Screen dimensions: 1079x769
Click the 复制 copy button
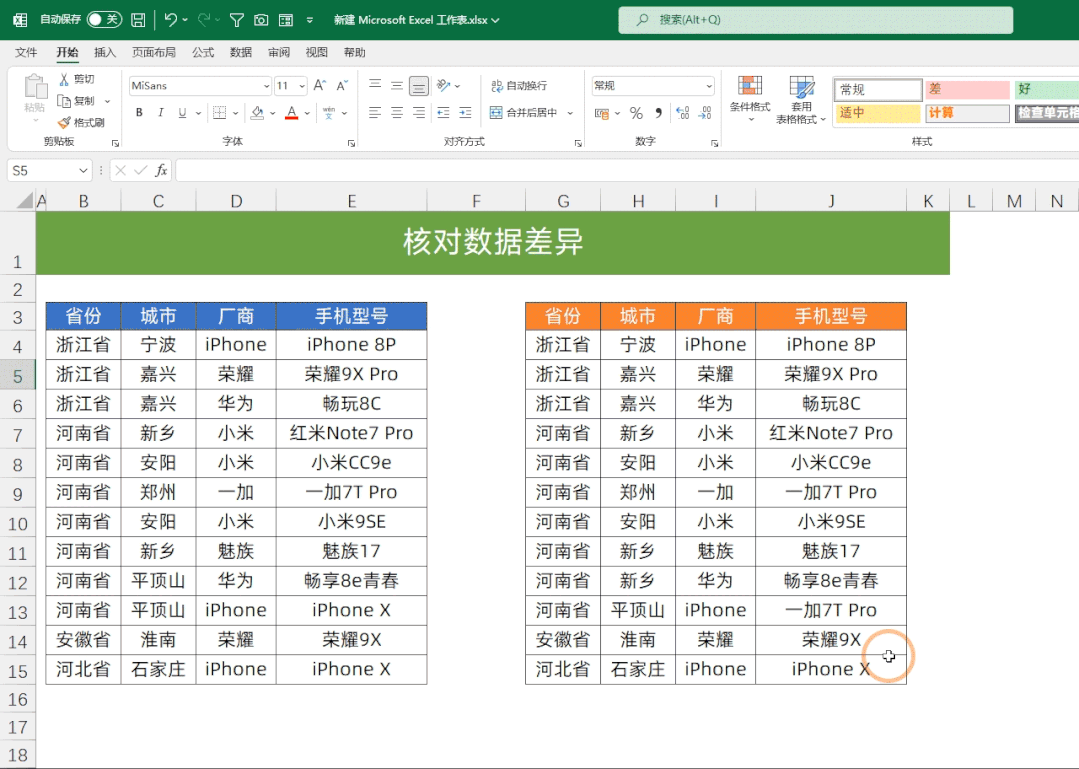[x=77, y=101]
